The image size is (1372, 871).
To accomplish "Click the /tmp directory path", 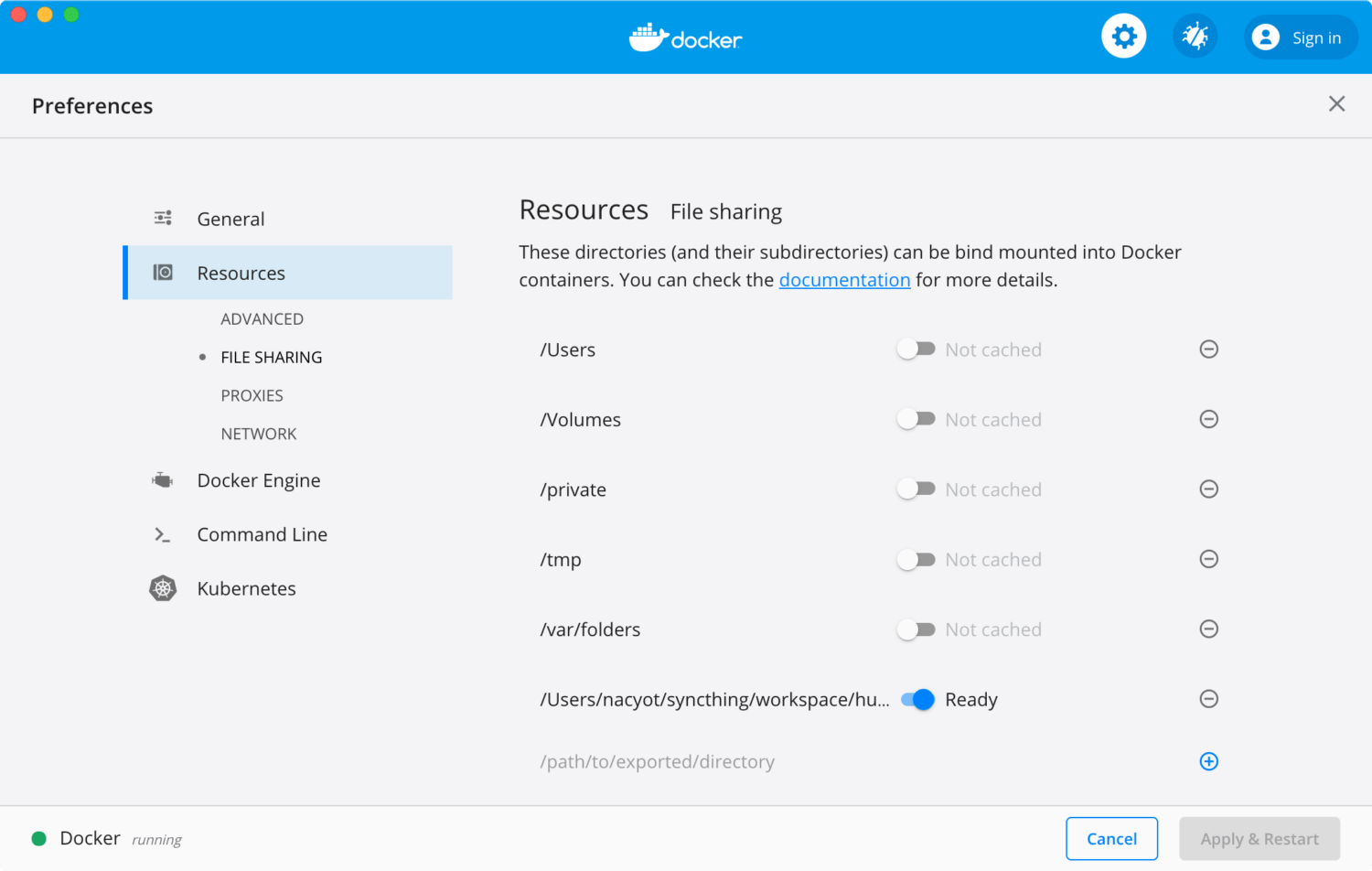I will coord(561,560).
